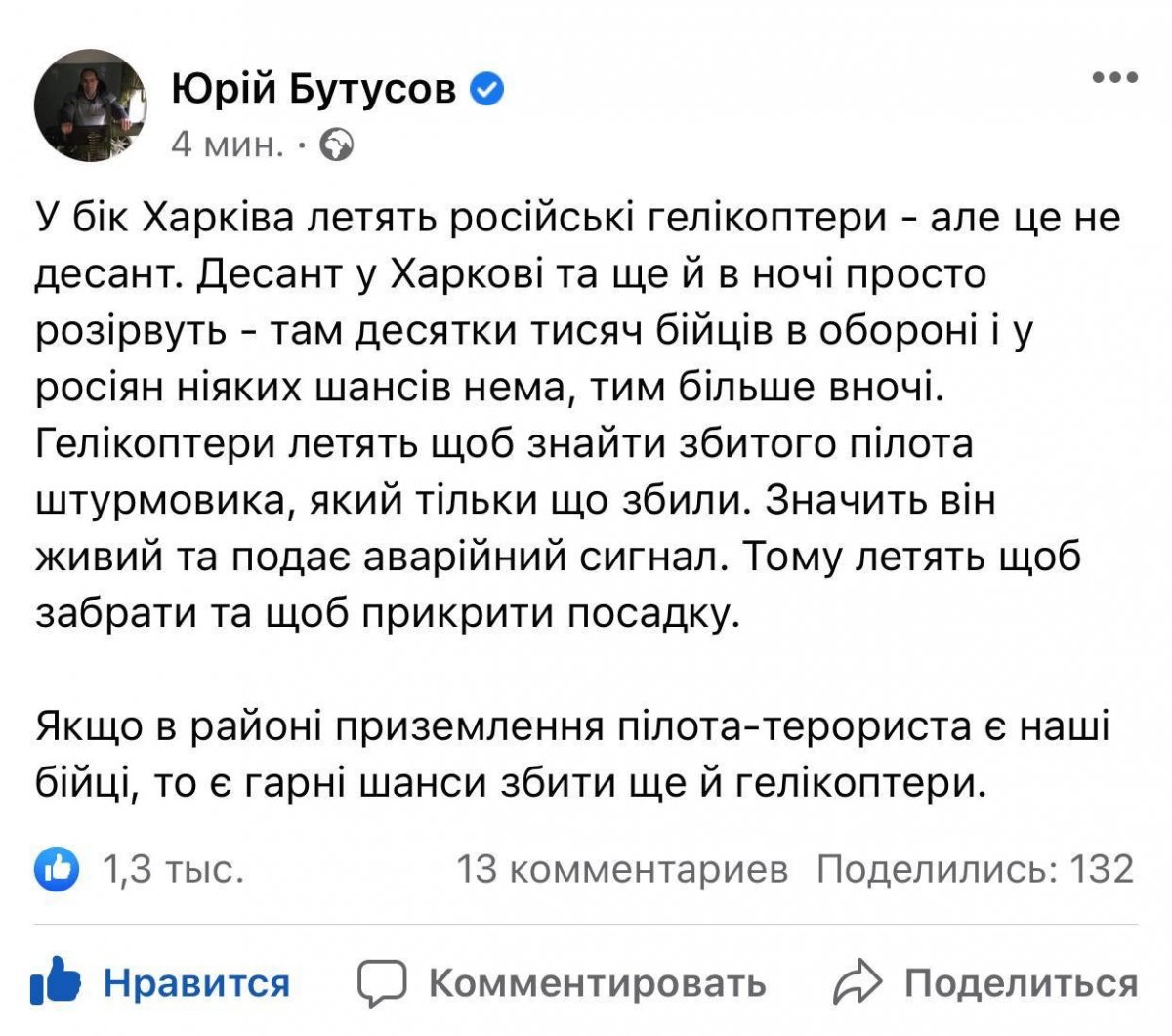Open the '4 мин.' post timestamp
Image resolution: width=1172 pixels, height=1036 pixels.
click(228, 145)
